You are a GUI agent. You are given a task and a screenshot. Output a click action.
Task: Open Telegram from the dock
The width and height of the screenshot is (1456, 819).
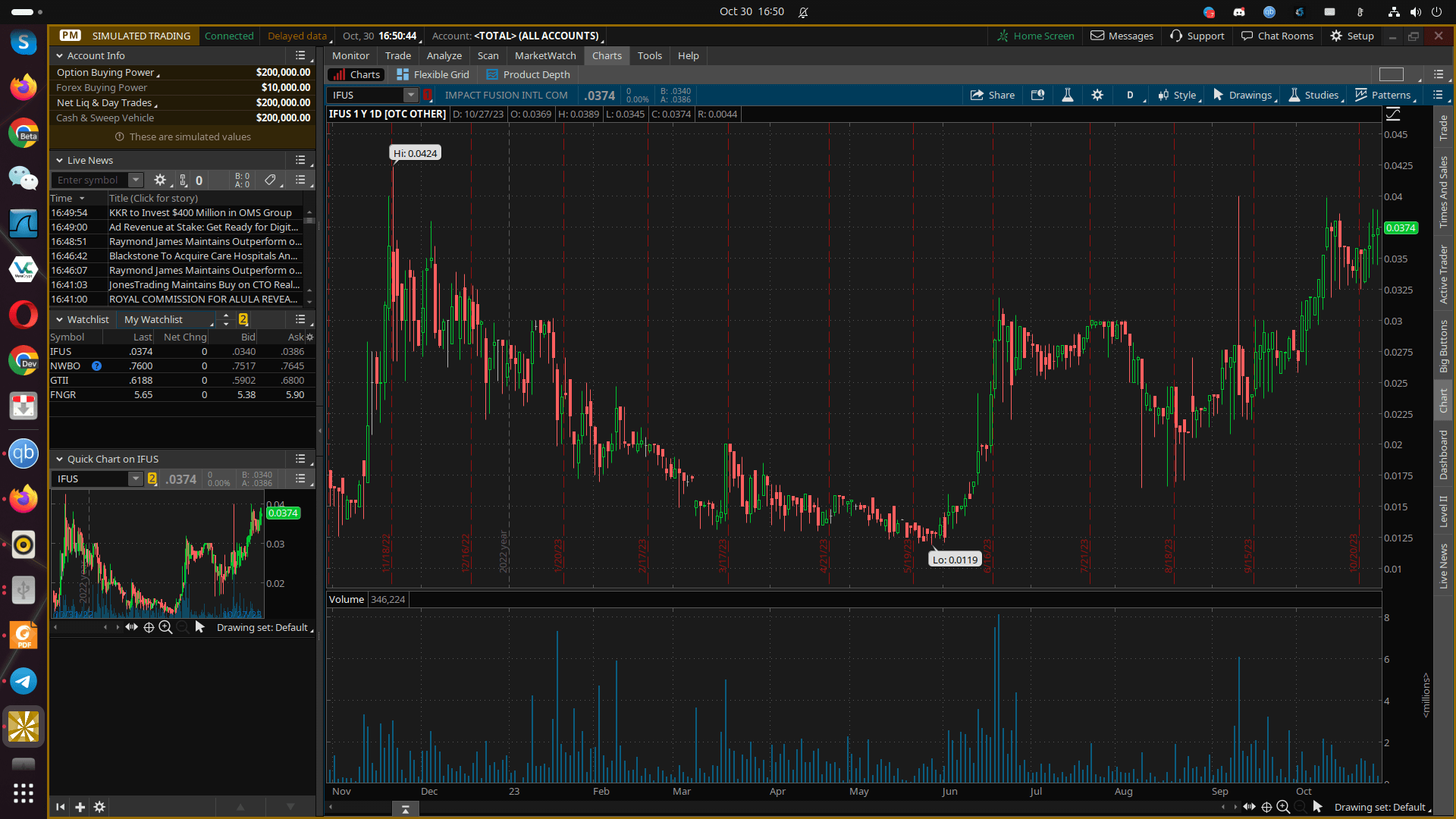(24, 681)
